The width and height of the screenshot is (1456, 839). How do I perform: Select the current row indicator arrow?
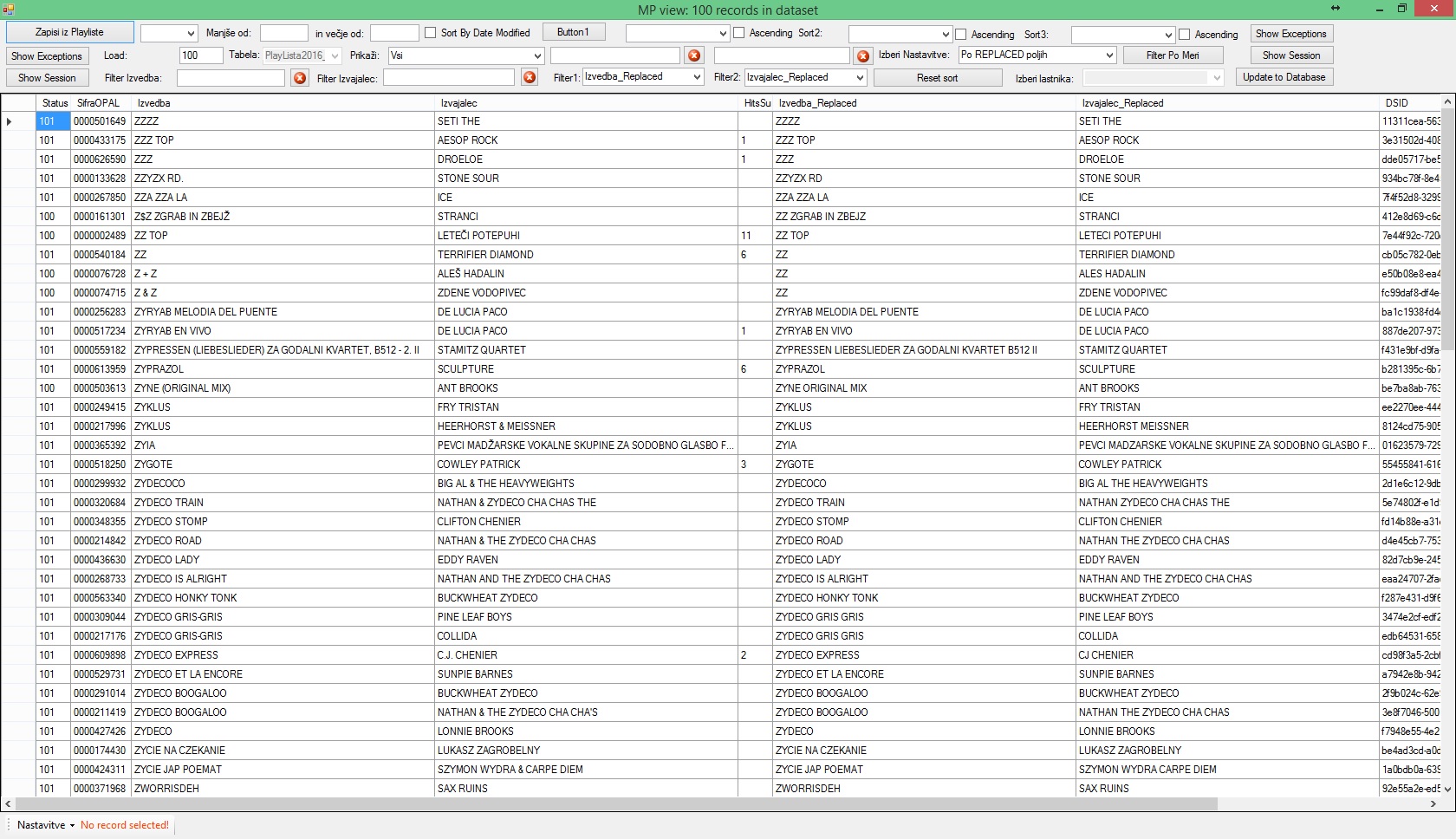pos(10,121)
